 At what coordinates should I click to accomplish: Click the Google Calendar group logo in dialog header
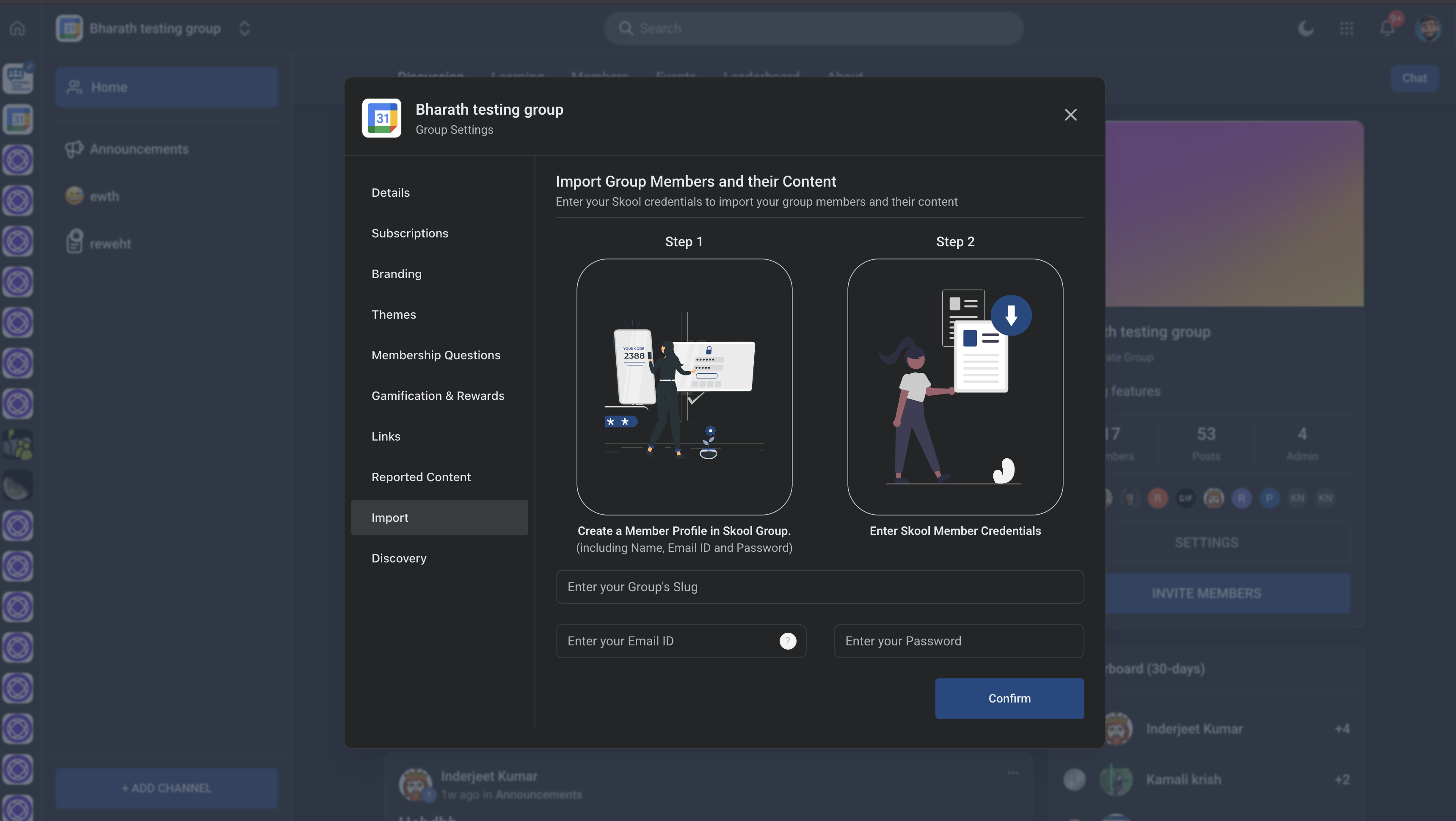[x=381, y=118]
